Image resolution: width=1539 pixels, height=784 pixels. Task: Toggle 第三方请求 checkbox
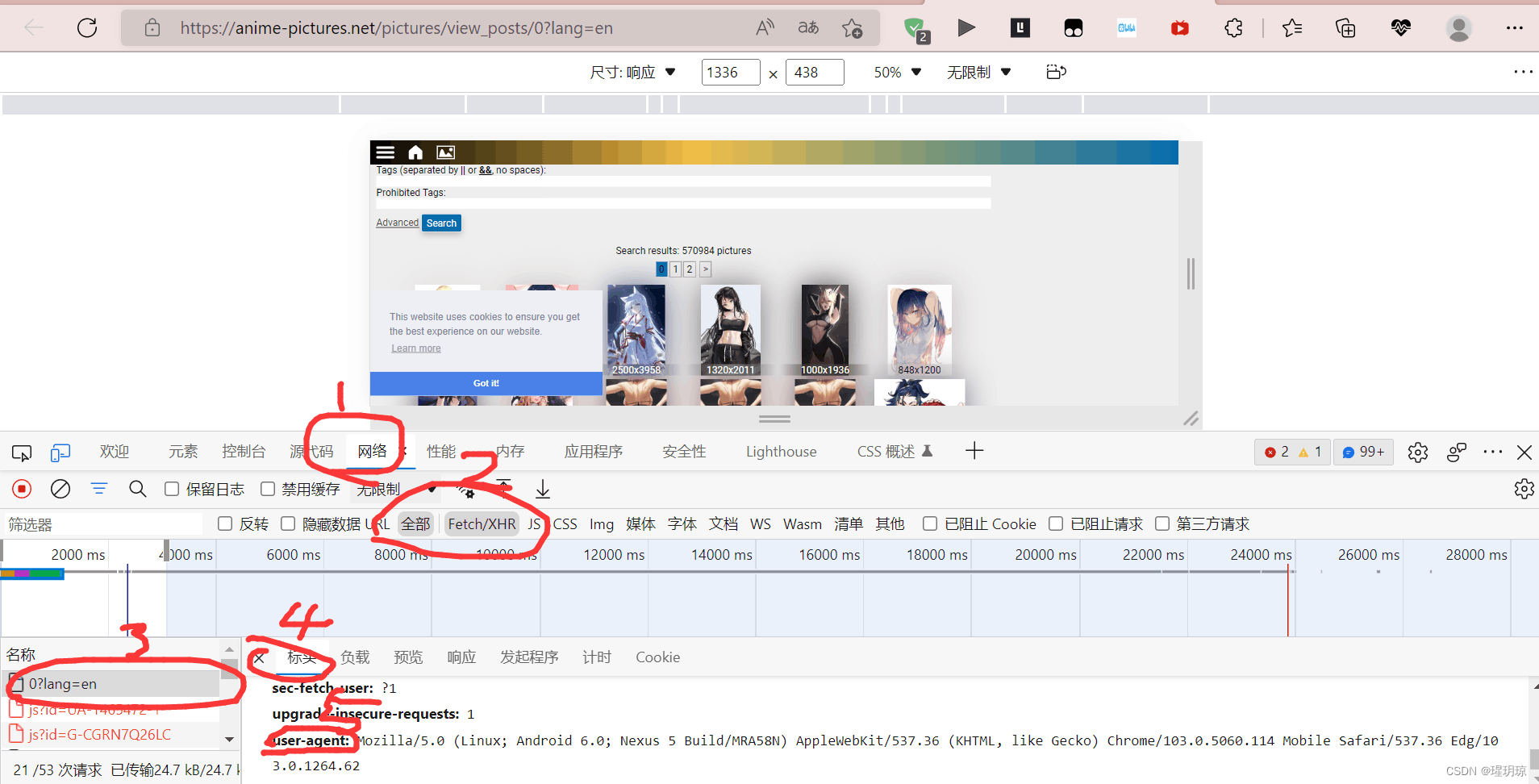pos(1162,523)
